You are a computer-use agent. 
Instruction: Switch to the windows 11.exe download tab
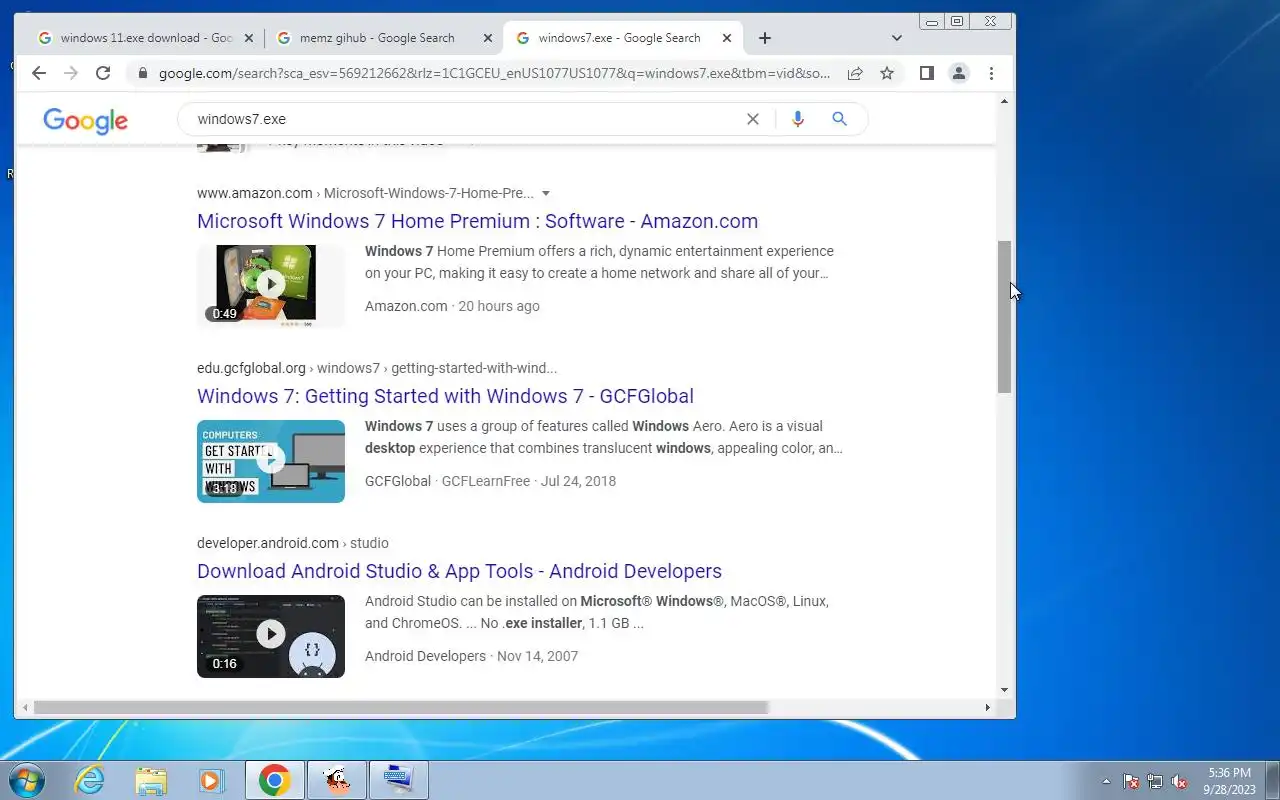146,38
